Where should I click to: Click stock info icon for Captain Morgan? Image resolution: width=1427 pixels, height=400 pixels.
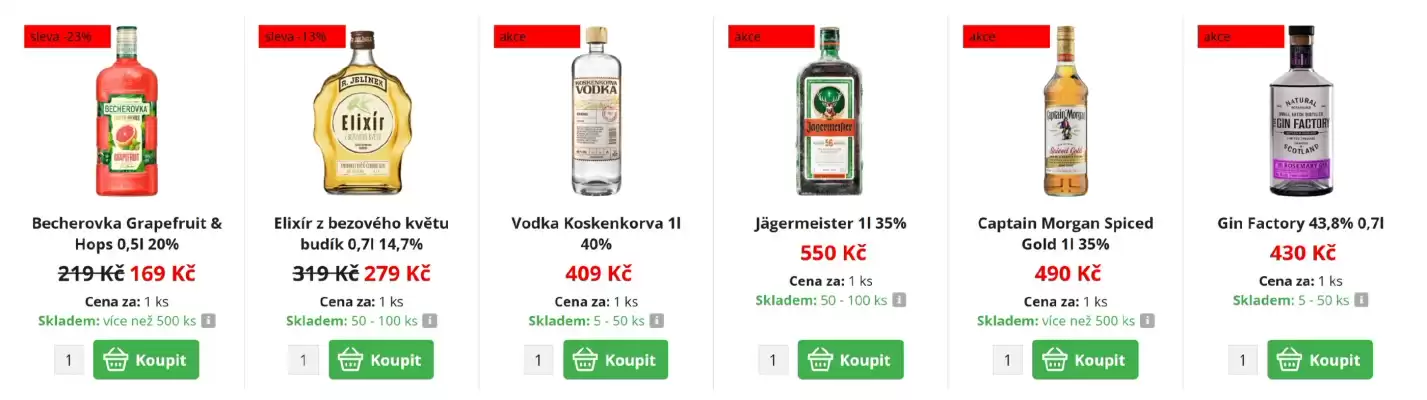click(1147, 321)
